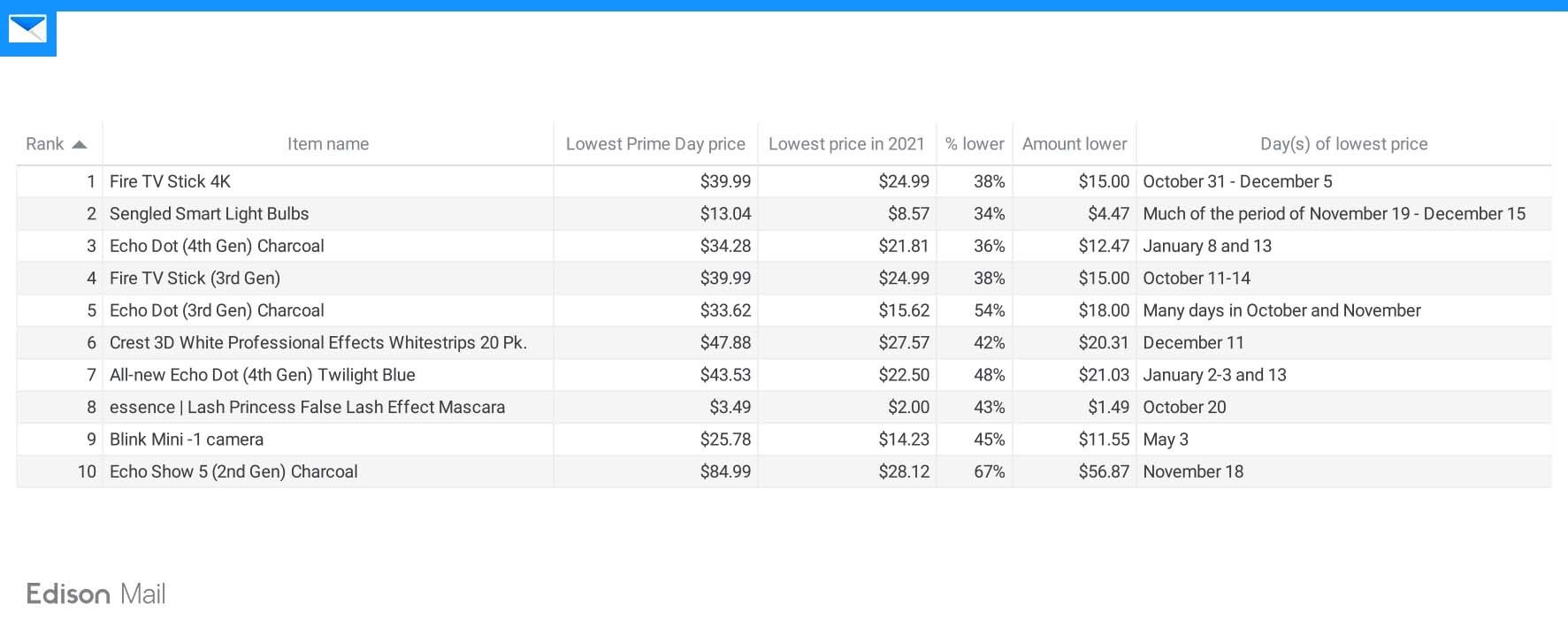Click 2021 lowest price $21.81
The width and height of the screenshot is (1568, 635).
(904, 246)
